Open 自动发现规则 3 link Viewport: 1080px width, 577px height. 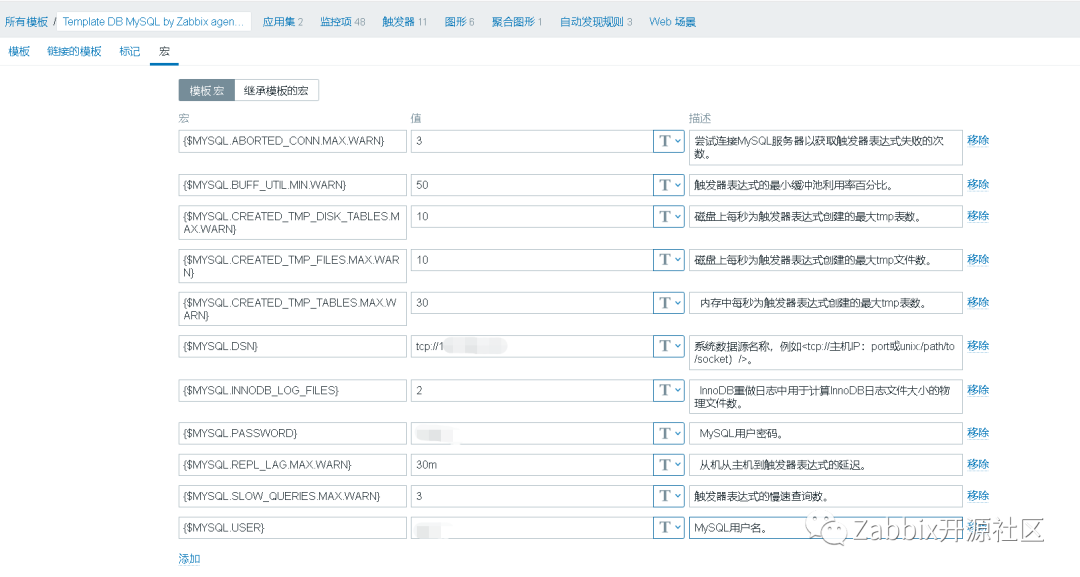596,21
